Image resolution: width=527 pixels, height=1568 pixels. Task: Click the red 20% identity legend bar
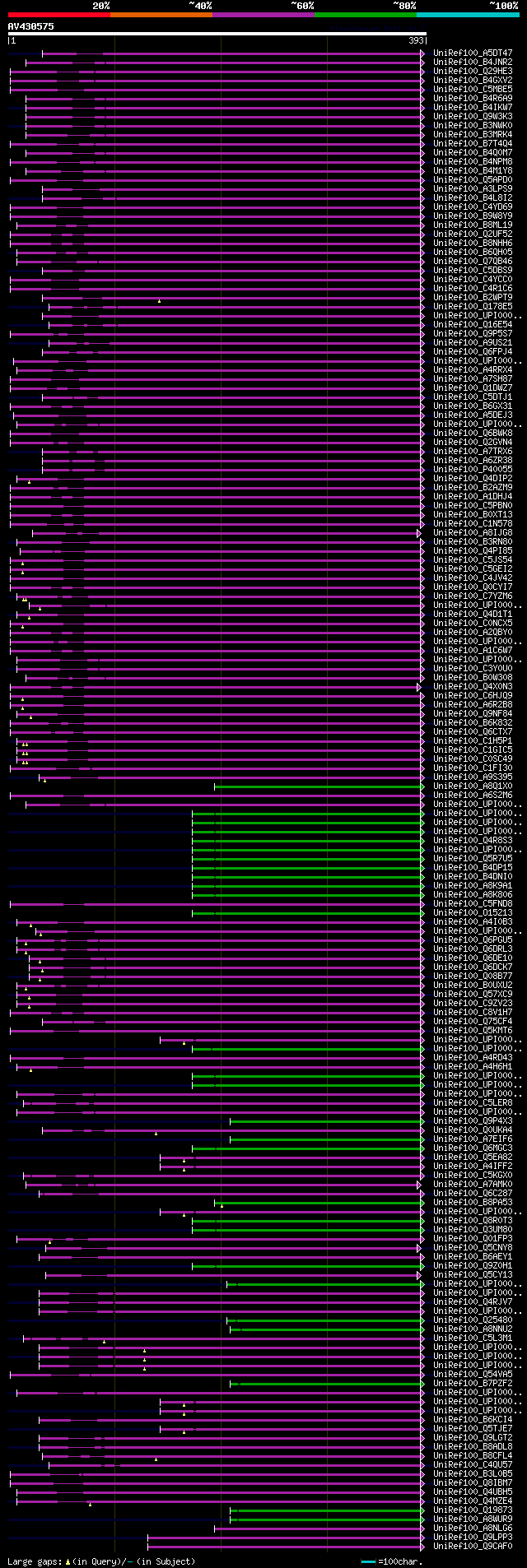[58, 15]
